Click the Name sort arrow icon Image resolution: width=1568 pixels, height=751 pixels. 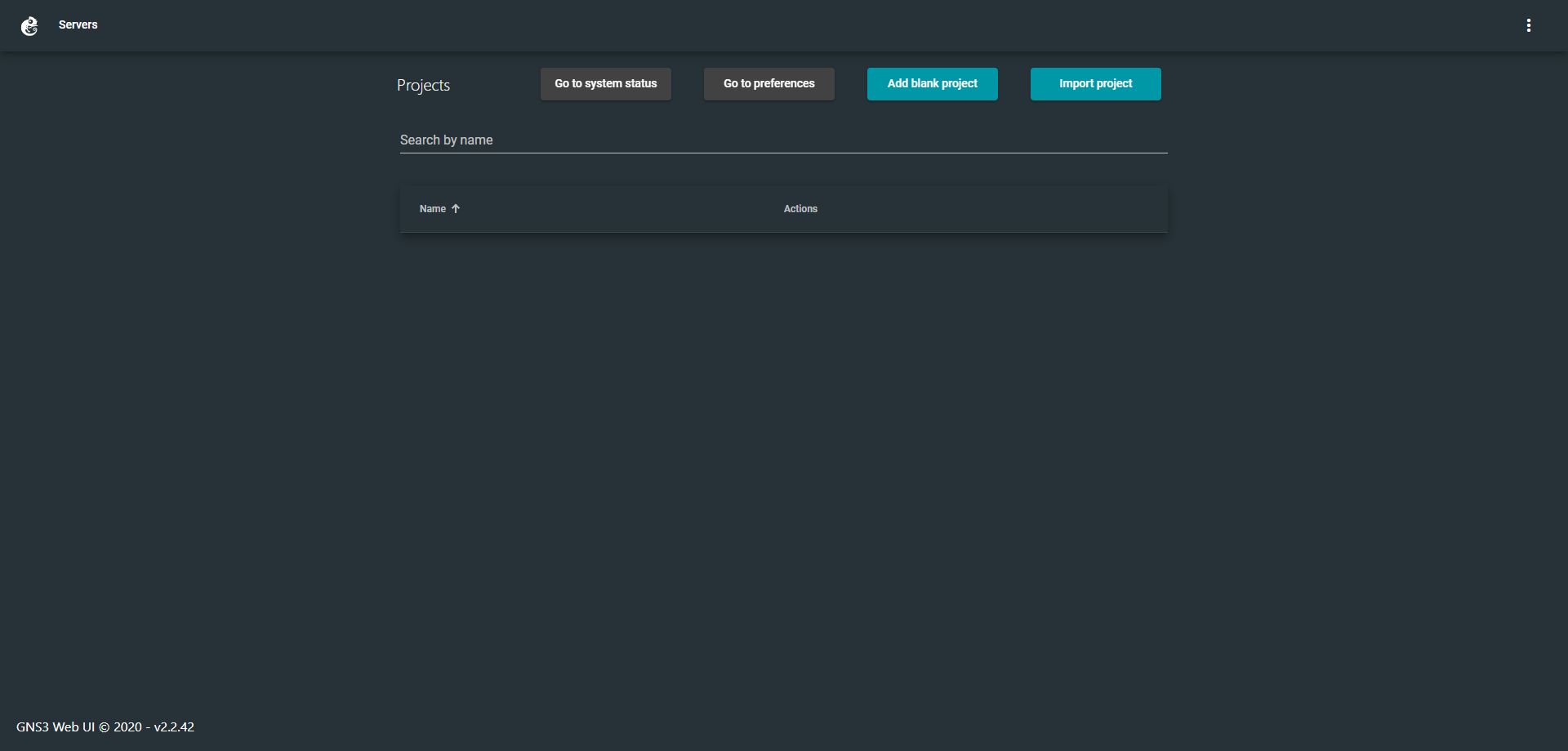tap(456, 209)
